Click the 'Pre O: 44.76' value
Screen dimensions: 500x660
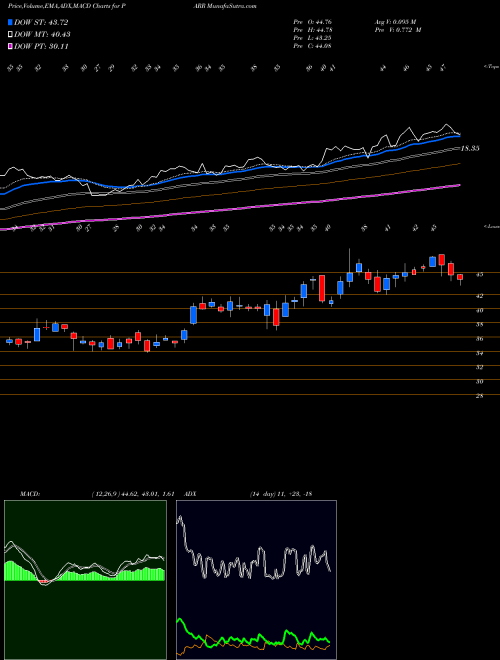click(313, 22)
